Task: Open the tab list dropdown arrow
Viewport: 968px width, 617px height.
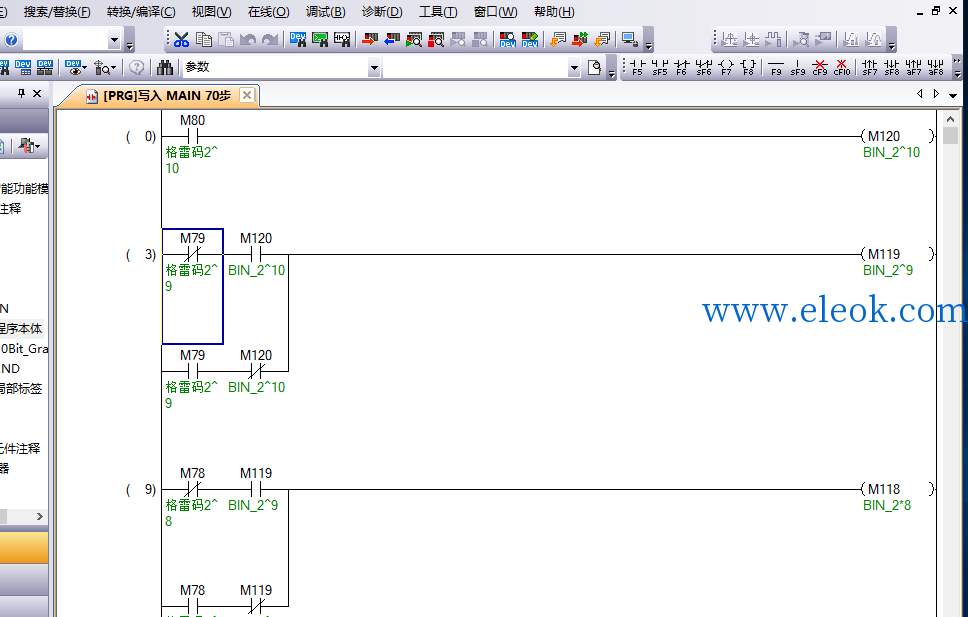Action: point(953,94)
